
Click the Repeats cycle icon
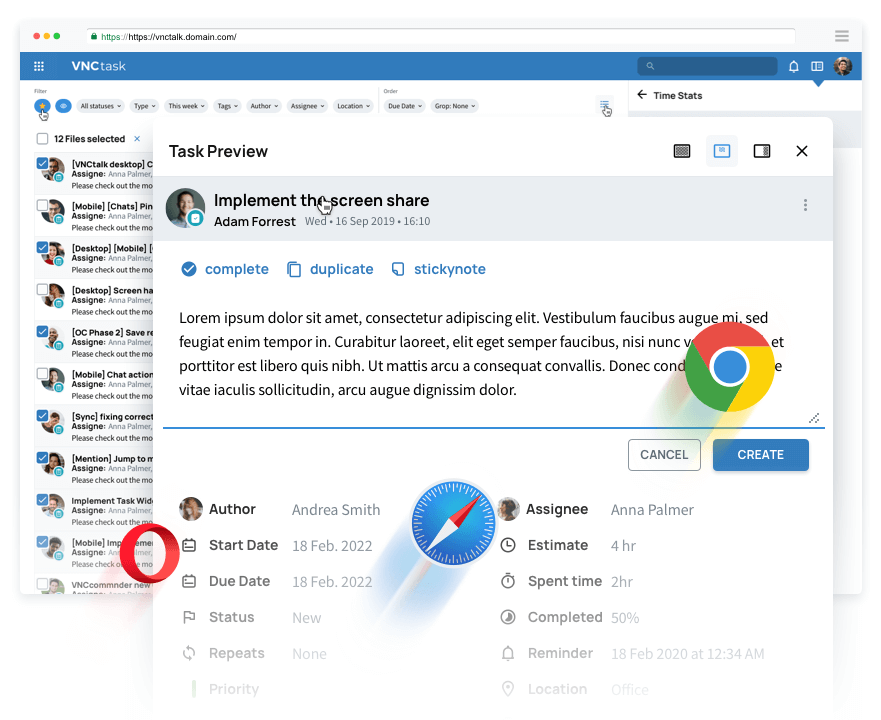point(189,653)
